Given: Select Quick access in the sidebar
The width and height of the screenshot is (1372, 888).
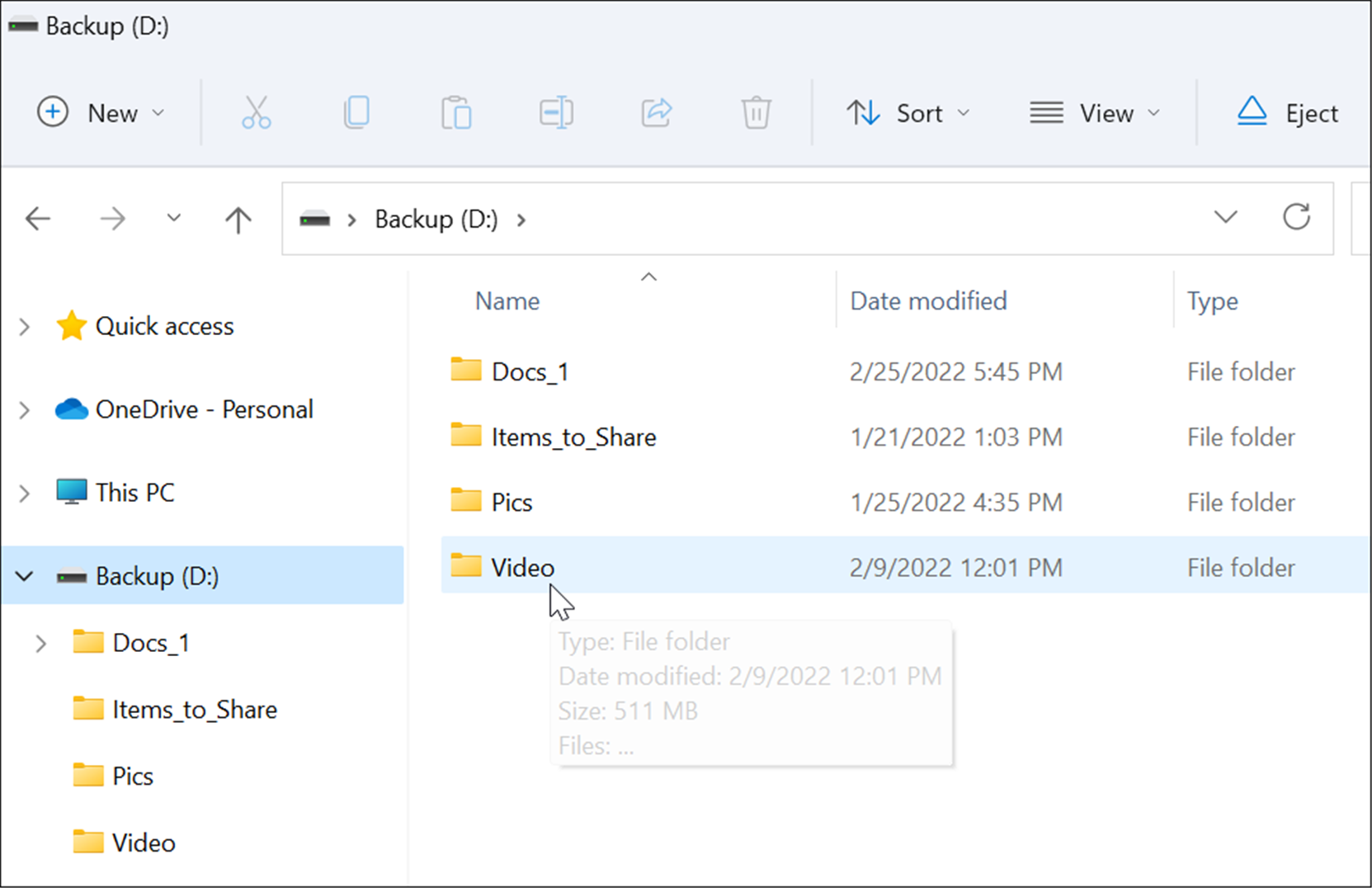Looking at the screenshot, I should pyautogui.click(x=164, y=326).
